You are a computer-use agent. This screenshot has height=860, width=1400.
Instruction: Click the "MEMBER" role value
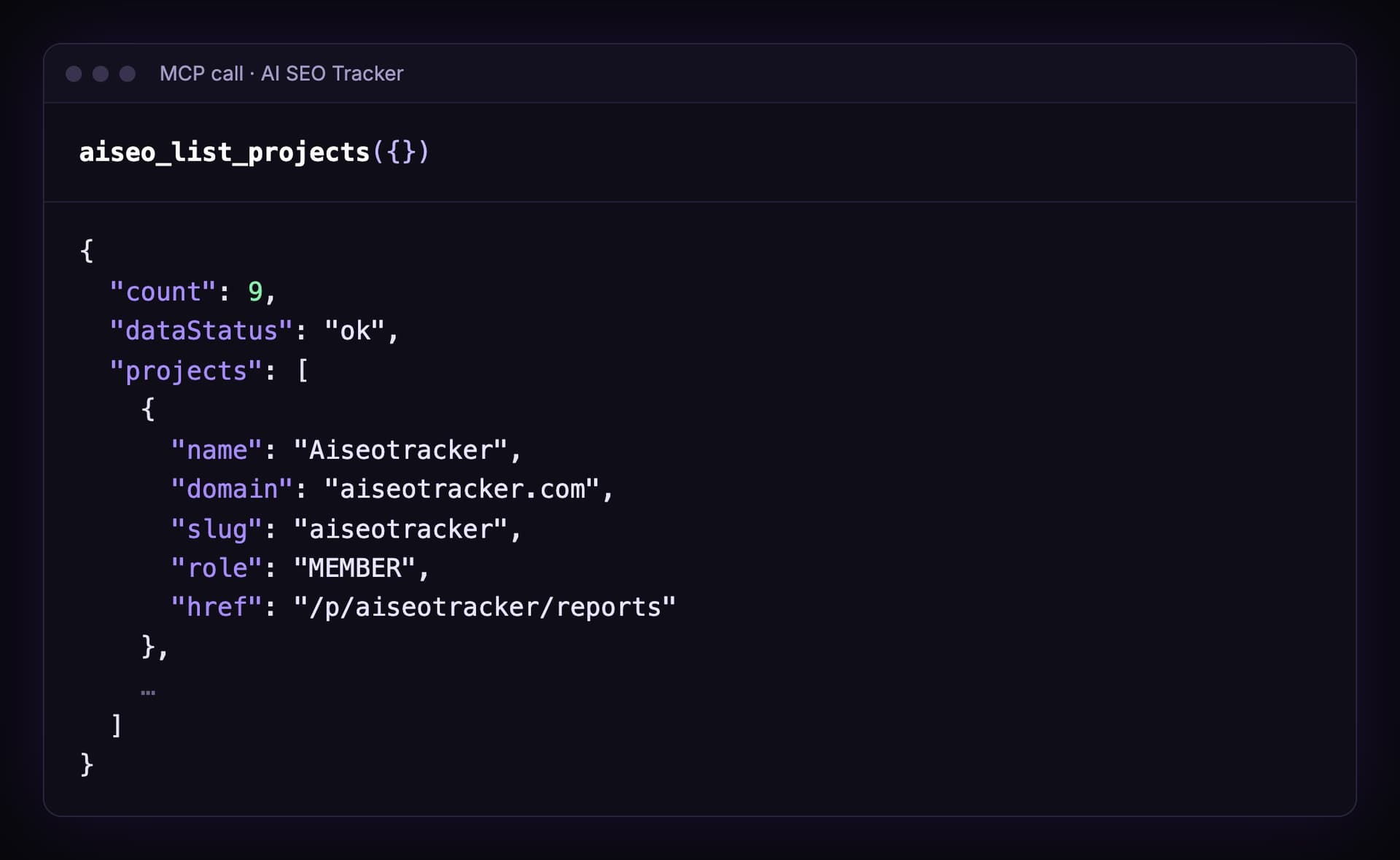354,567
